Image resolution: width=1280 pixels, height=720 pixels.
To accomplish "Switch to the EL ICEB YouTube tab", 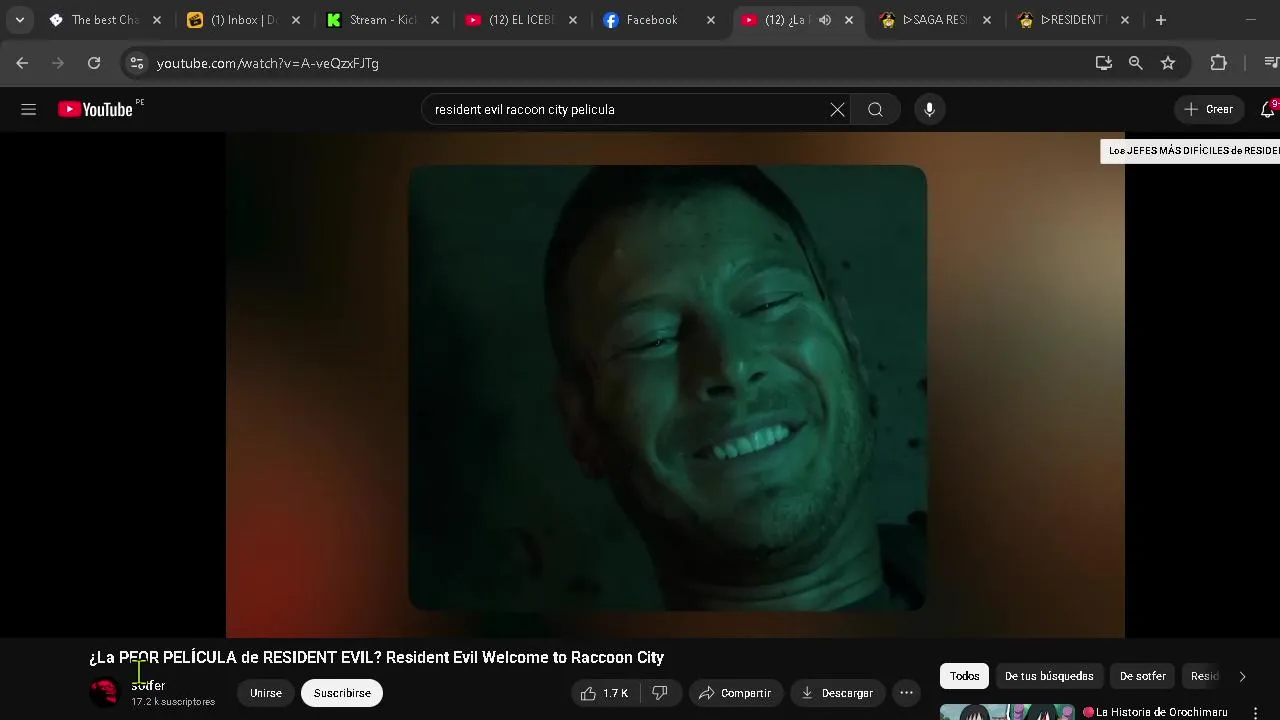I will tap(520, 20).
